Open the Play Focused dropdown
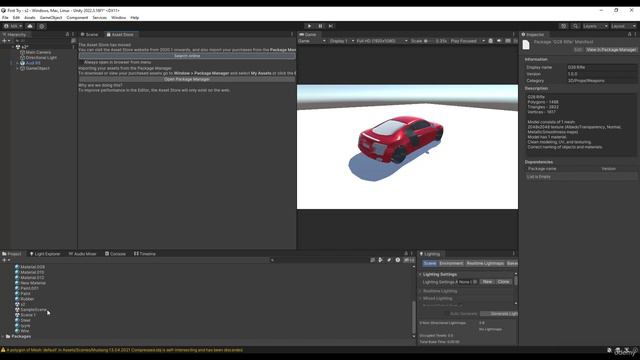The width and height of the screenshot is (640, 360). pyautogui.click(x=467, y=41)
